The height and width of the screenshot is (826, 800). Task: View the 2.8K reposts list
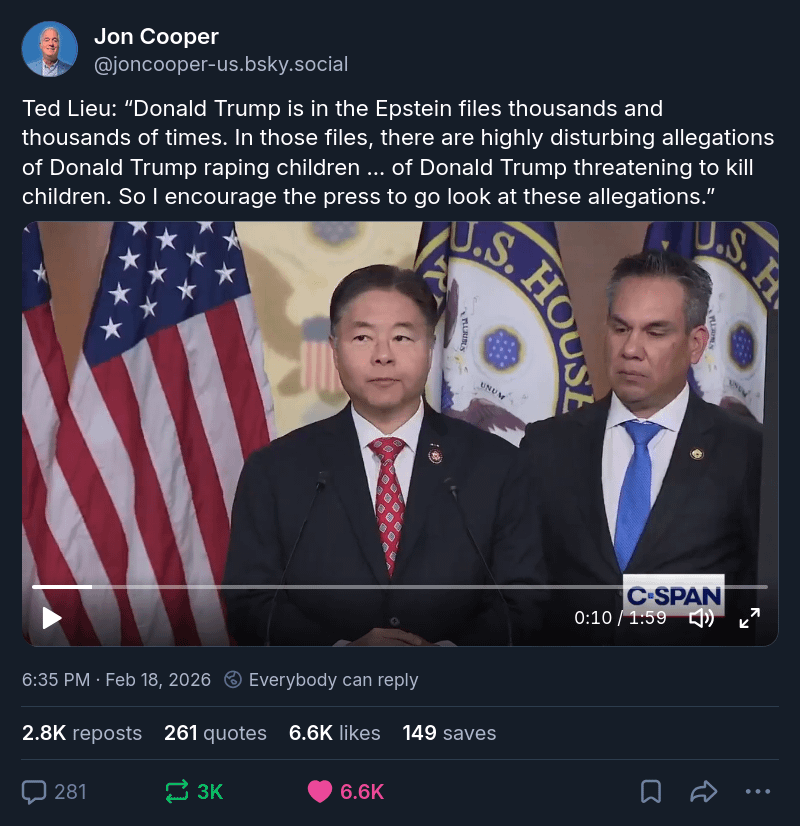pyautogui.click(x=82, y=733)
